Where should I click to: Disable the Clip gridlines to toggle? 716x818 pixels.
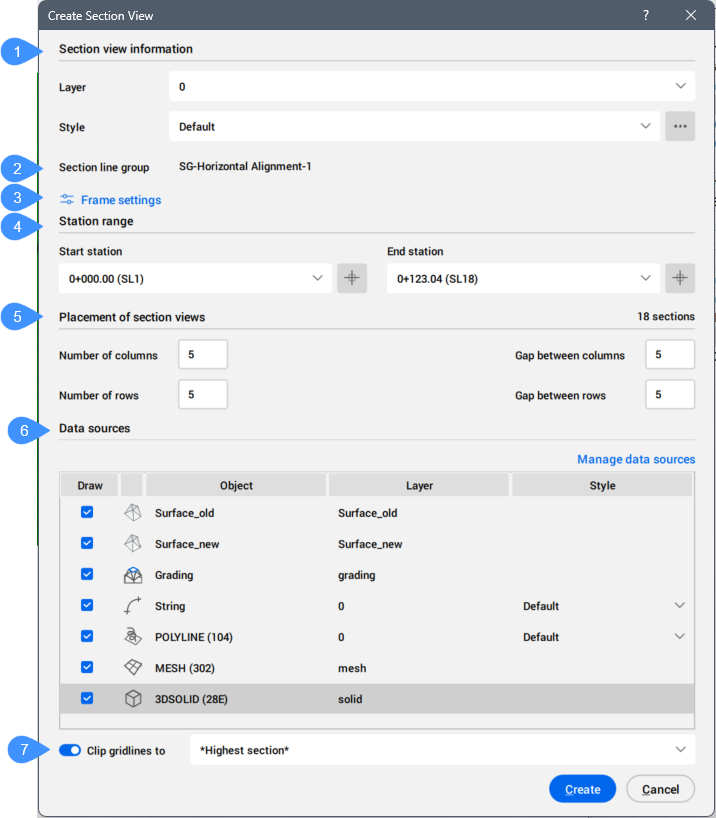(x=70, y=750)
